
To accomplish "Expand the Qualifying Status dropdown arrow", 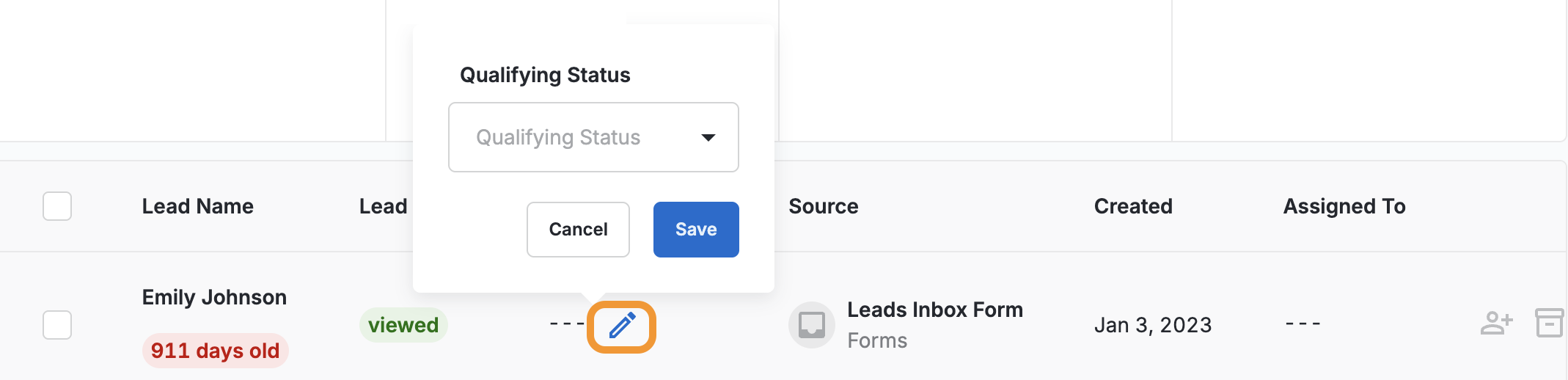I will pyautogui.click(x=708, y=138).
